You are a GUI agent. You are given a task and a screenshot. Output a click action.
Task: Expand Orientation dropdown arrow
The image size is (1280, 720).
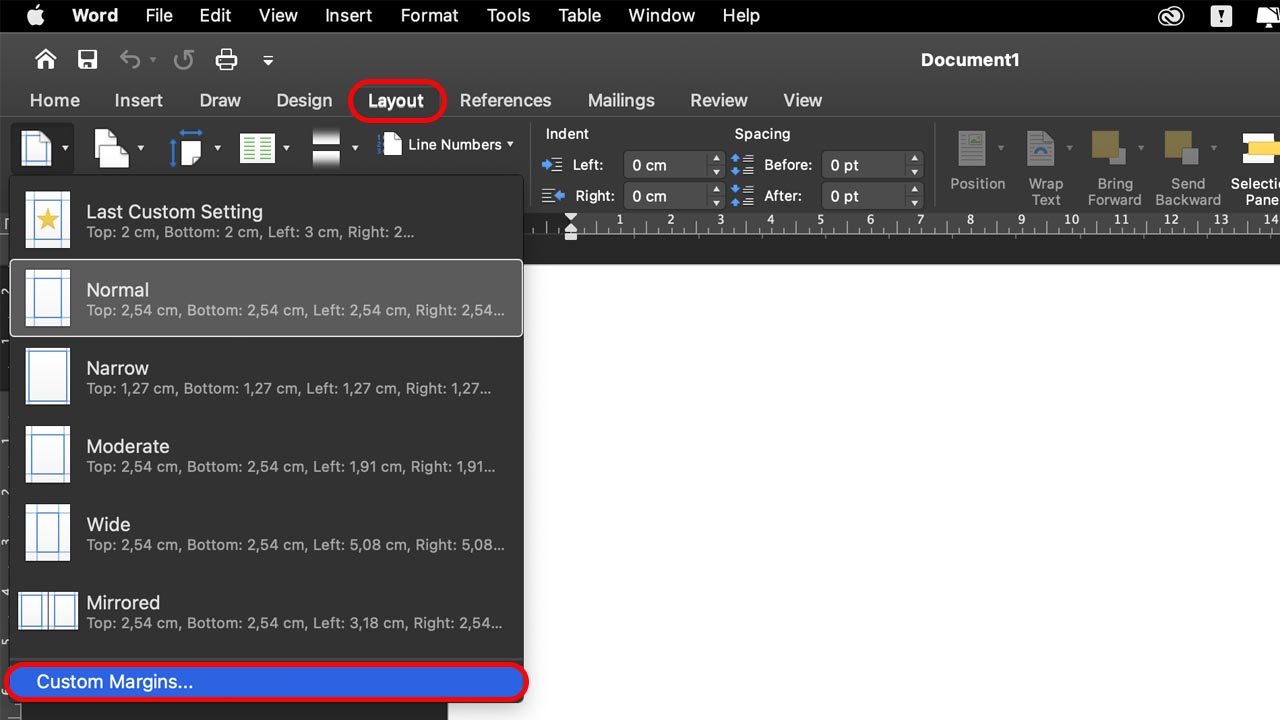pos(140,148)
